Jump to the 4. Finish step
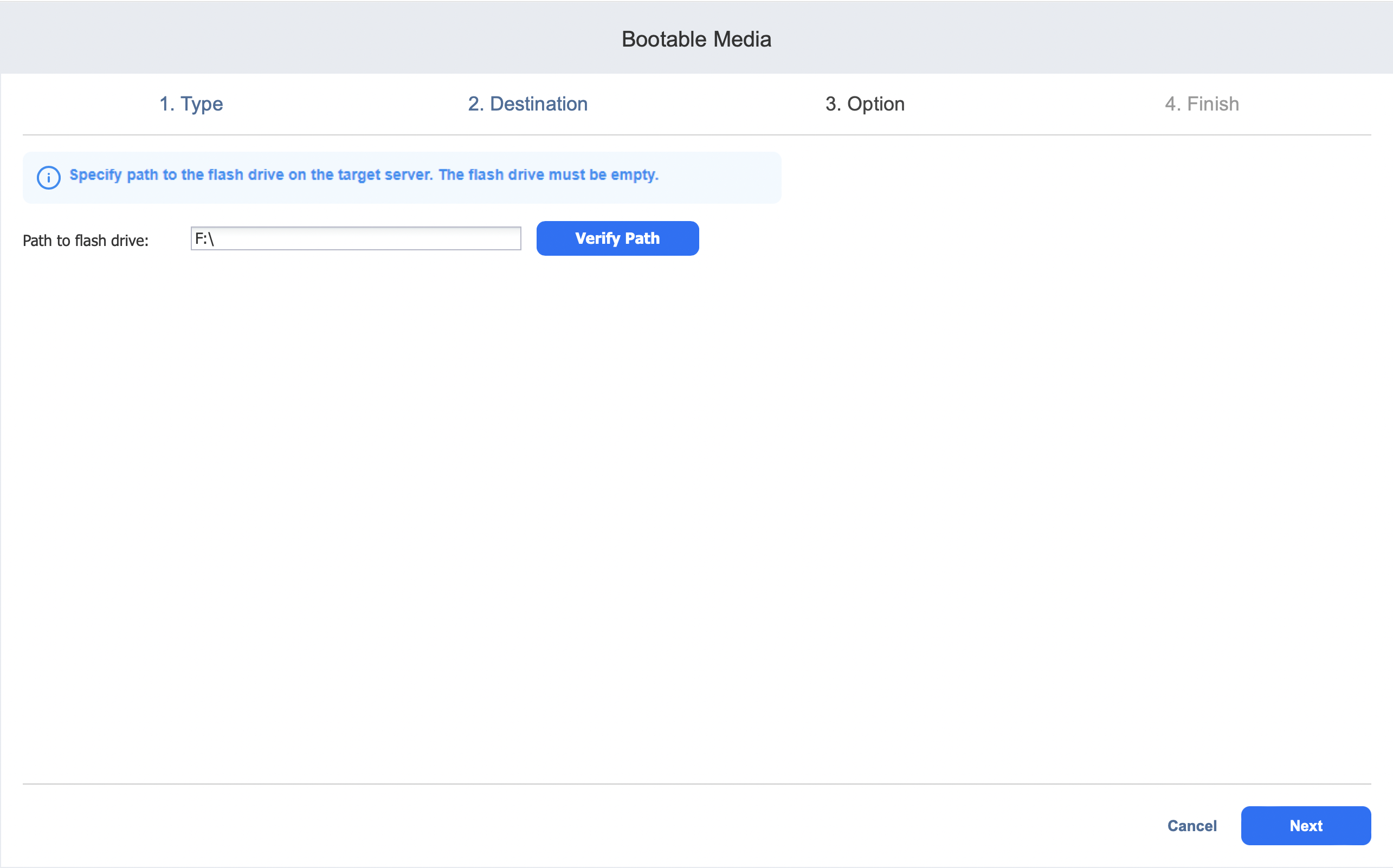 (1201, 104)
